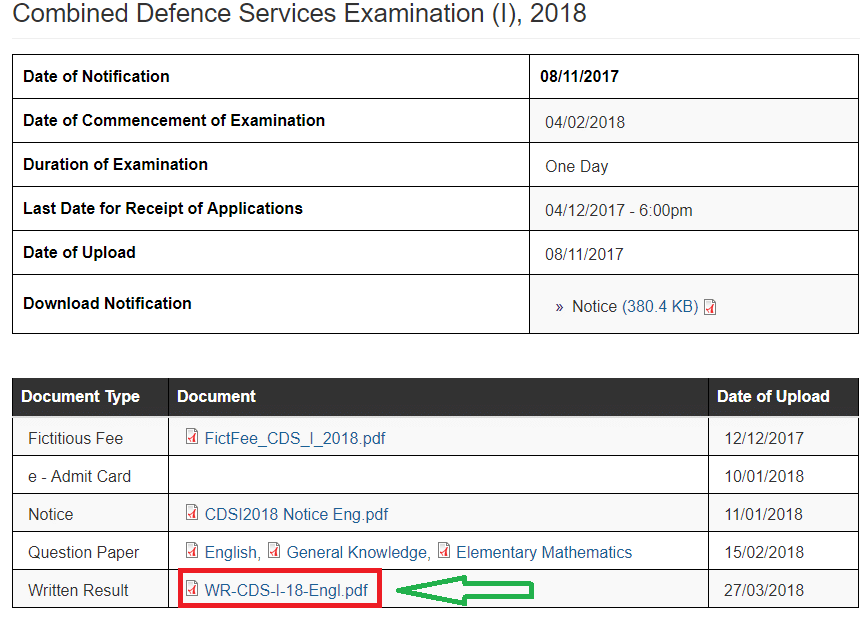Viewport: 866px width, 618px height.
Task: Click the PDF icon before the English question paper
Action: pyautogui.click(x=190, y=552)
